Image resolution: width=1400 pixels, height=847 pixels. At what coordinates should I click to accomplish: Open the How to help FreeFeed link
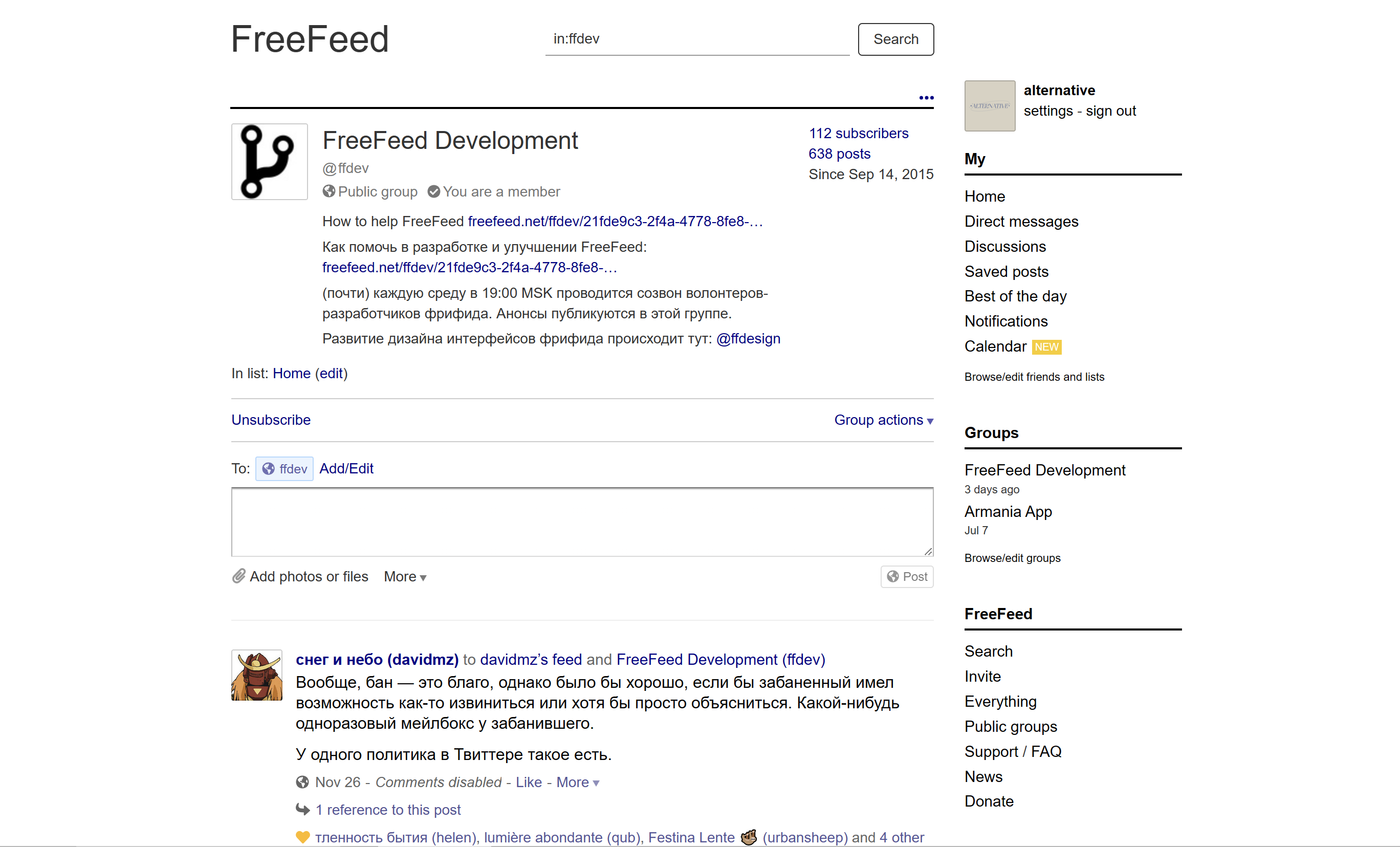[615, 222]
